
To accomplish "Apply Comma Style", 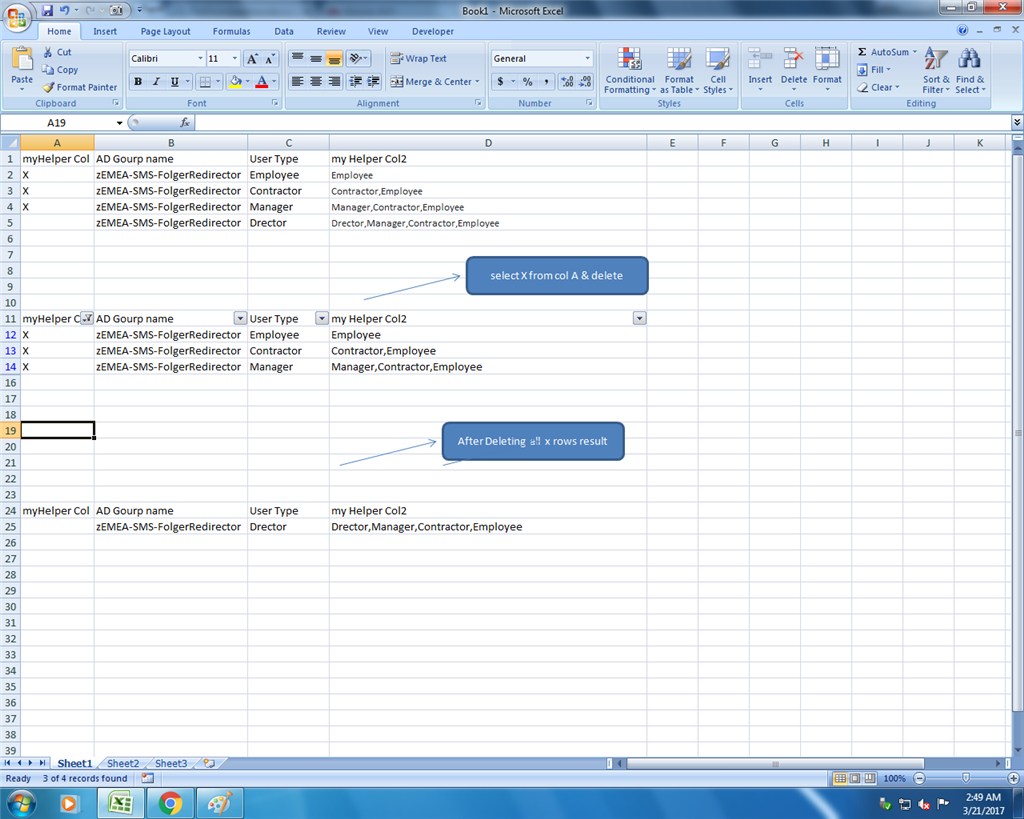I will click(546, 82).
